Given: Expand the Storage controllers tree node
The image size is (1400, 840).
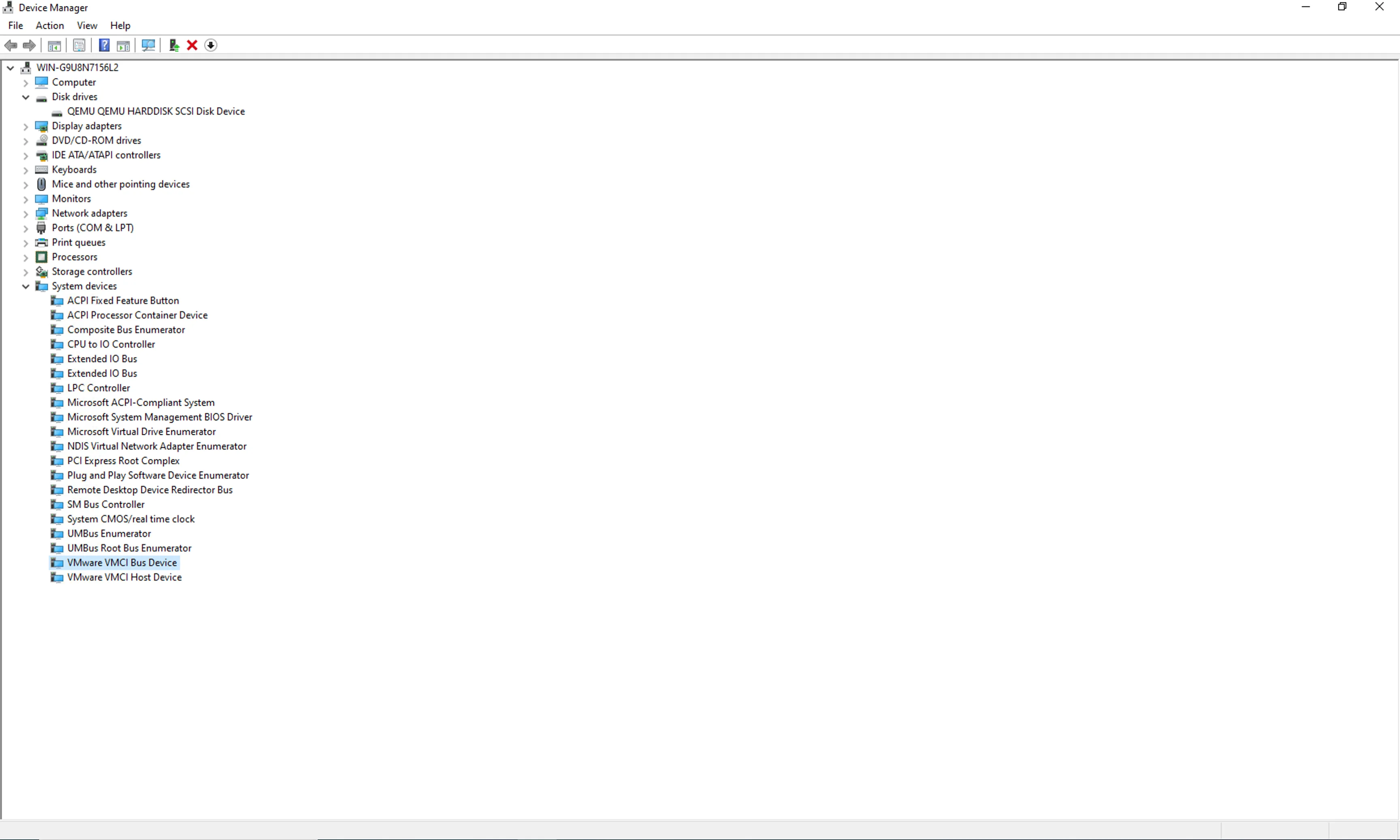Looking at the screenshot, I should [x=26, y=271].
